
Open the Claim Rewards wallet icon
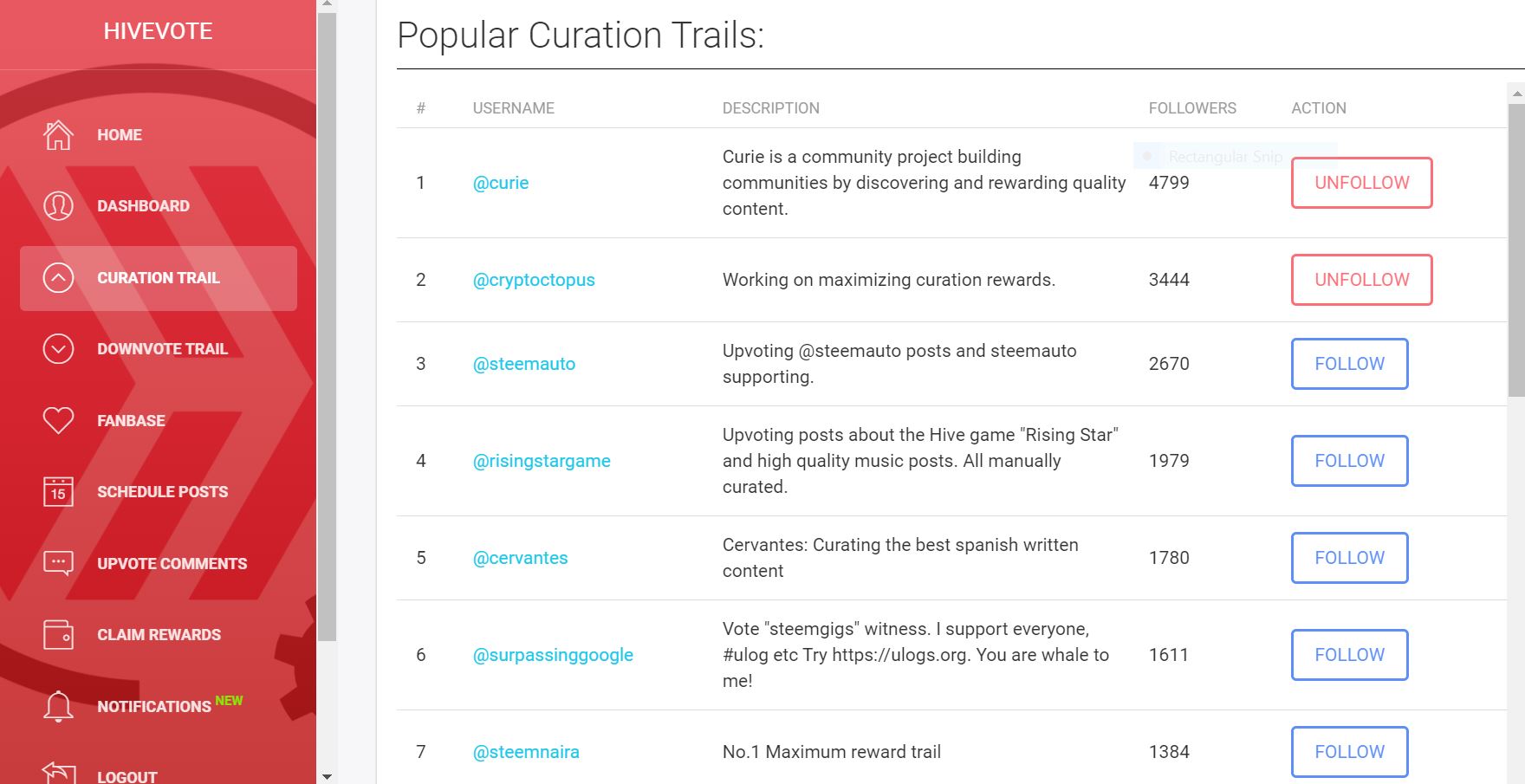point(58,634)
